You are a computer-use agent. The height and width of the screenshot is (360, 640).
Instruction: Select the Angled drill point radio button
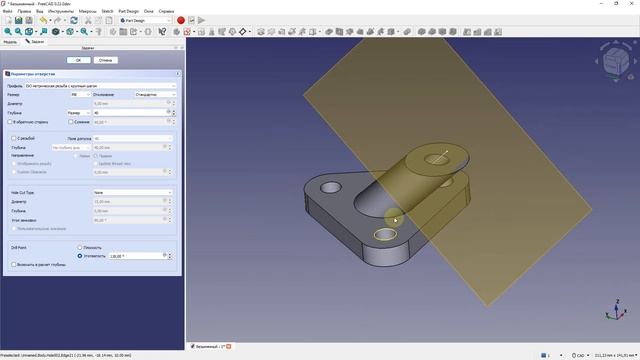point(80,256)
